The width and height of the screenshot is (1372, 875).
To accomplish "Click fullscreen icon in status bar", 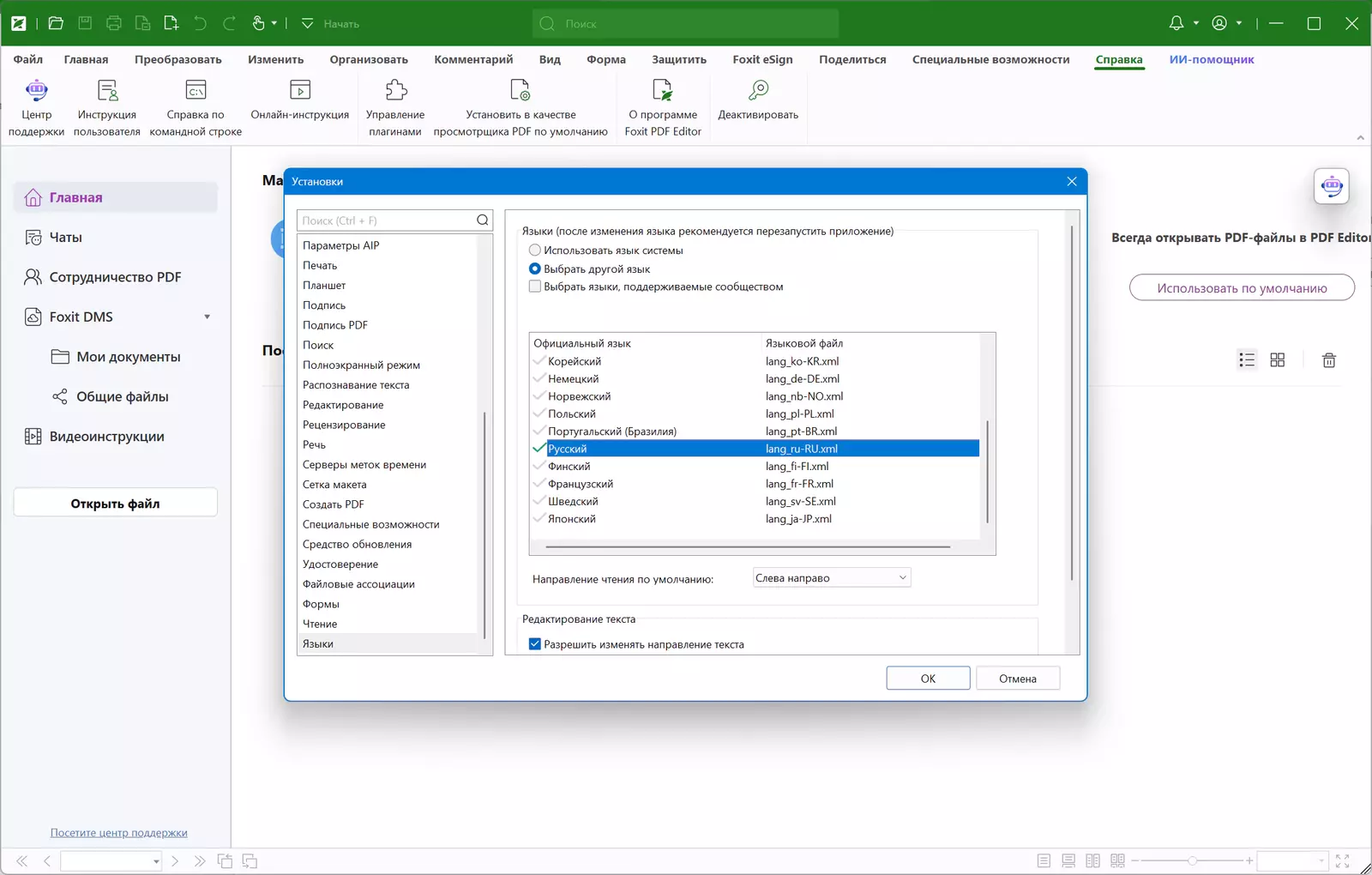I will 1343,860.
